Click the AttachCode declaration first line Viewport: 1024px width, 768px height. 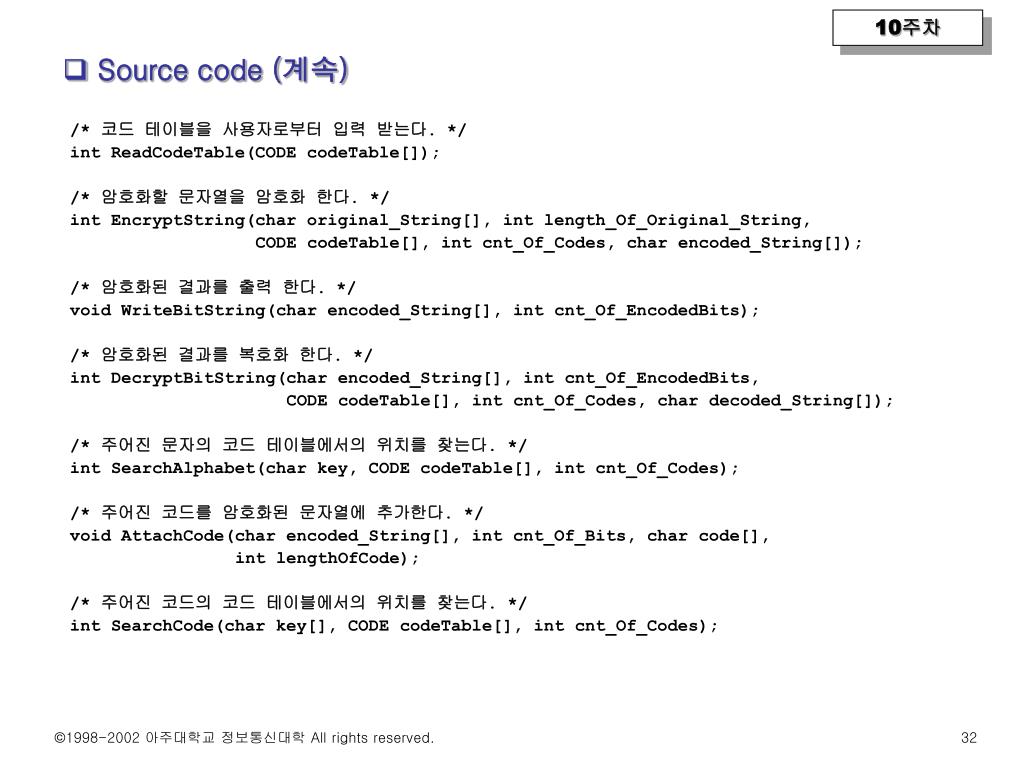(419, 536)
